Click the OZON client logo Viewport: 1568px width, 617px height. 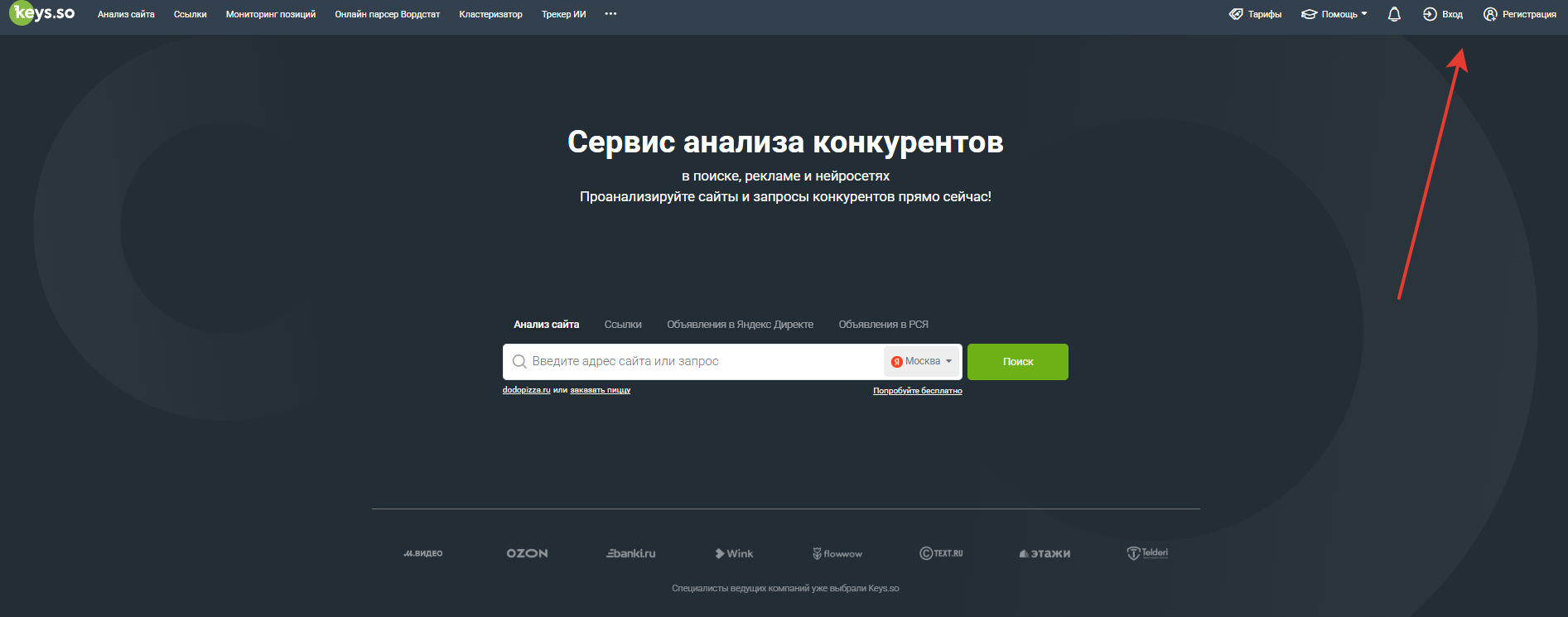pos(527,553)
